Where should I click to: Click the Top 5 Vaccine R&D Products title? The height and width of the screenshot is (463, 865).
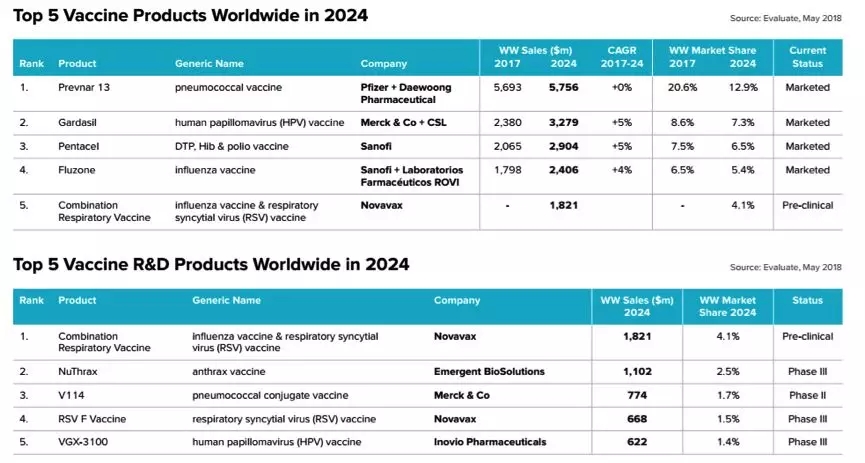tap(211, 265)
